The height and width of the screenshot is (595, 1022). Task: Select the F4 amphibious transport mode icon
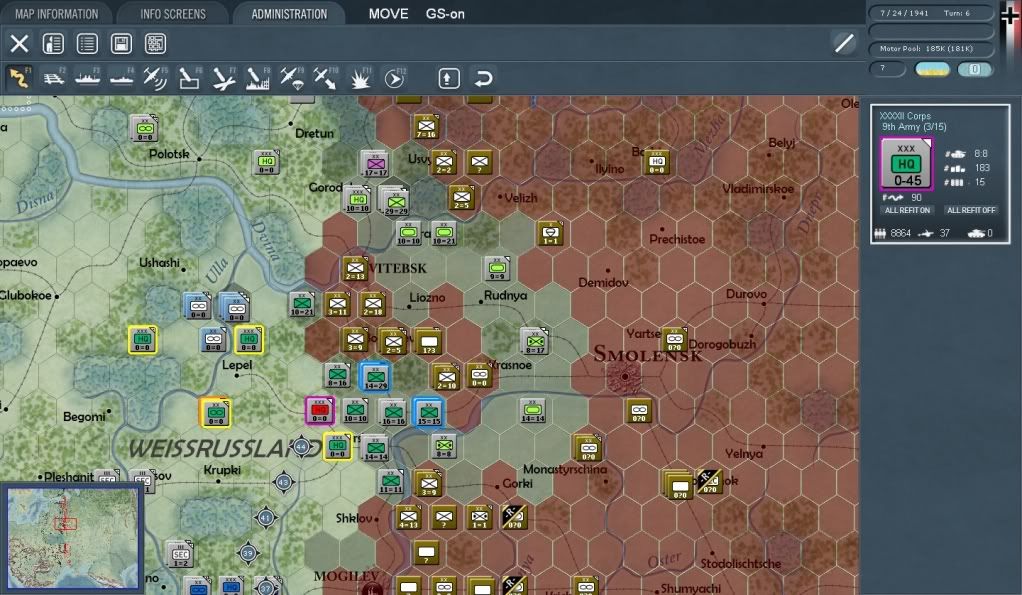pos(121,78)
